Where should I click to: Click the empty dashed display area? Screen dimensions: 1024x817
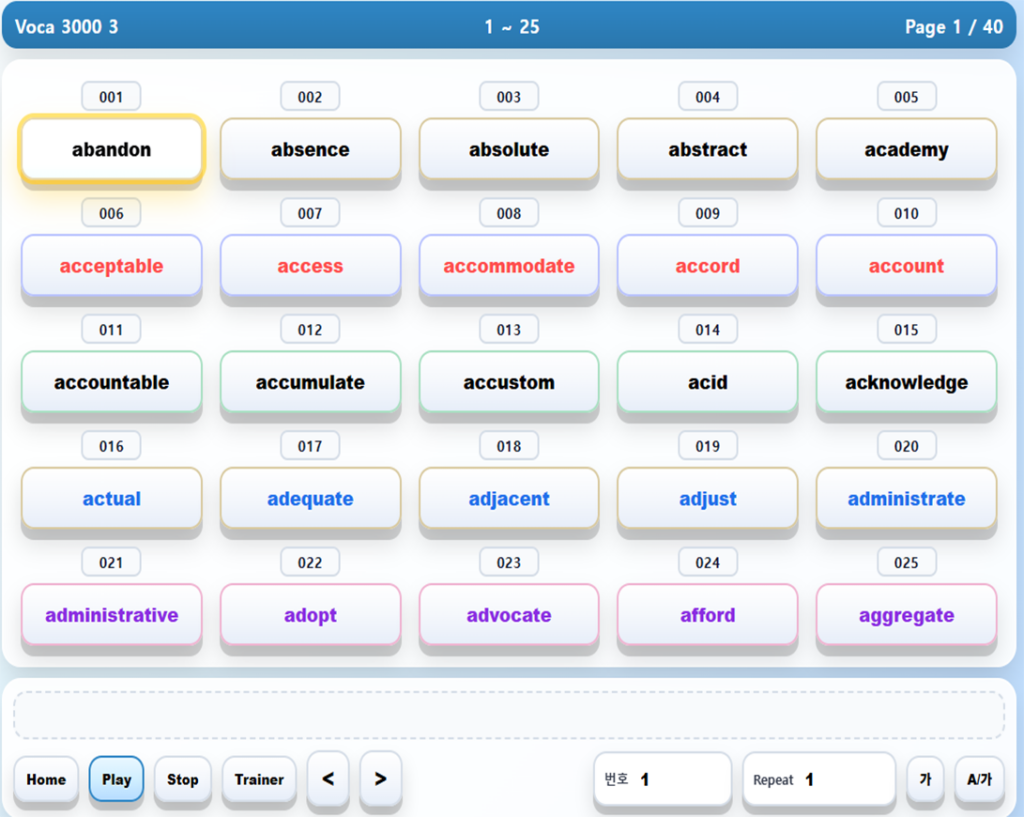509,716
